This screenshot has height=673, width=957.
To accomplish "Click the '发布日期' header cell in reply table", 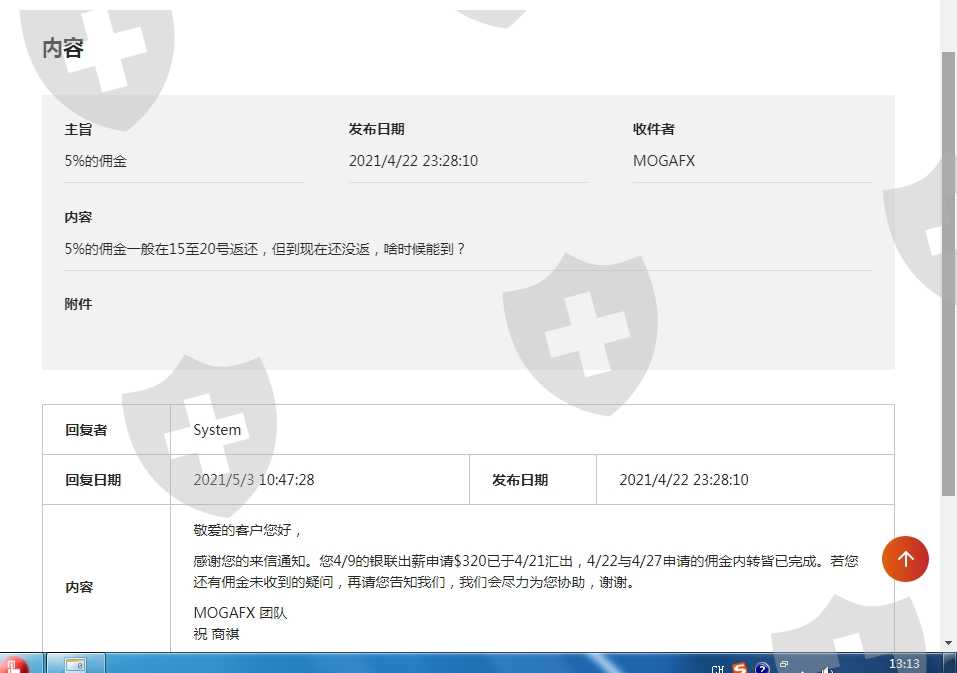I will tap(533, 480).
